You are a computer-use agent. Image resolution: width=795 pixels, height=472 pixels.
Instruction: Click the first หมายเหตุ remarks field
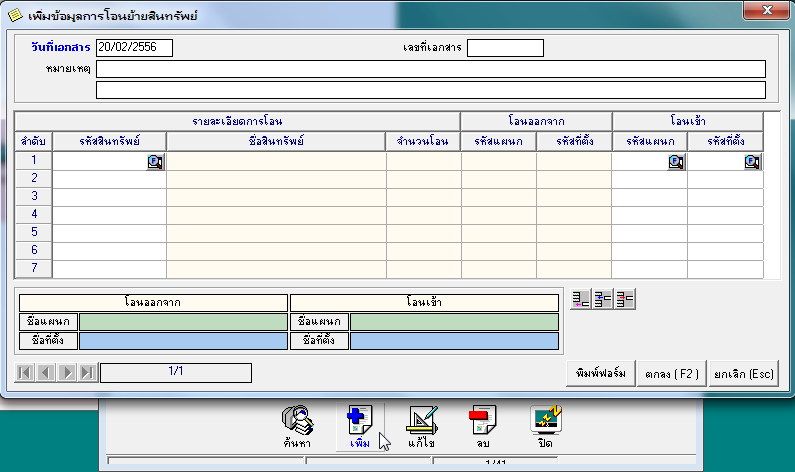click(x=430, y=69)
